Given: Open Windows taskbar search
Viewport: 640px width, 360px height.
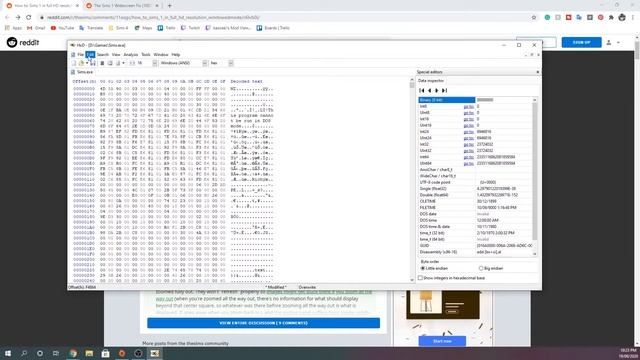Looking at the screenshot, I should click(24, 353).
